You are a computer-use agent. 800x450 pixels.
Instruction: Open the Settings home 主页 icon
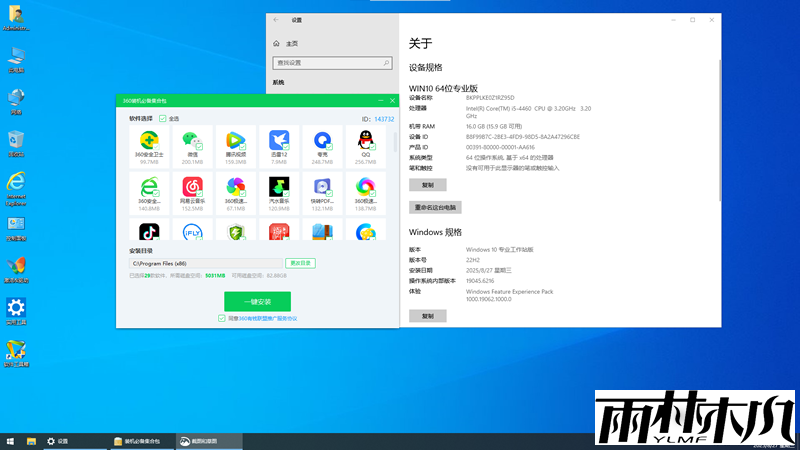click(276, 43)
